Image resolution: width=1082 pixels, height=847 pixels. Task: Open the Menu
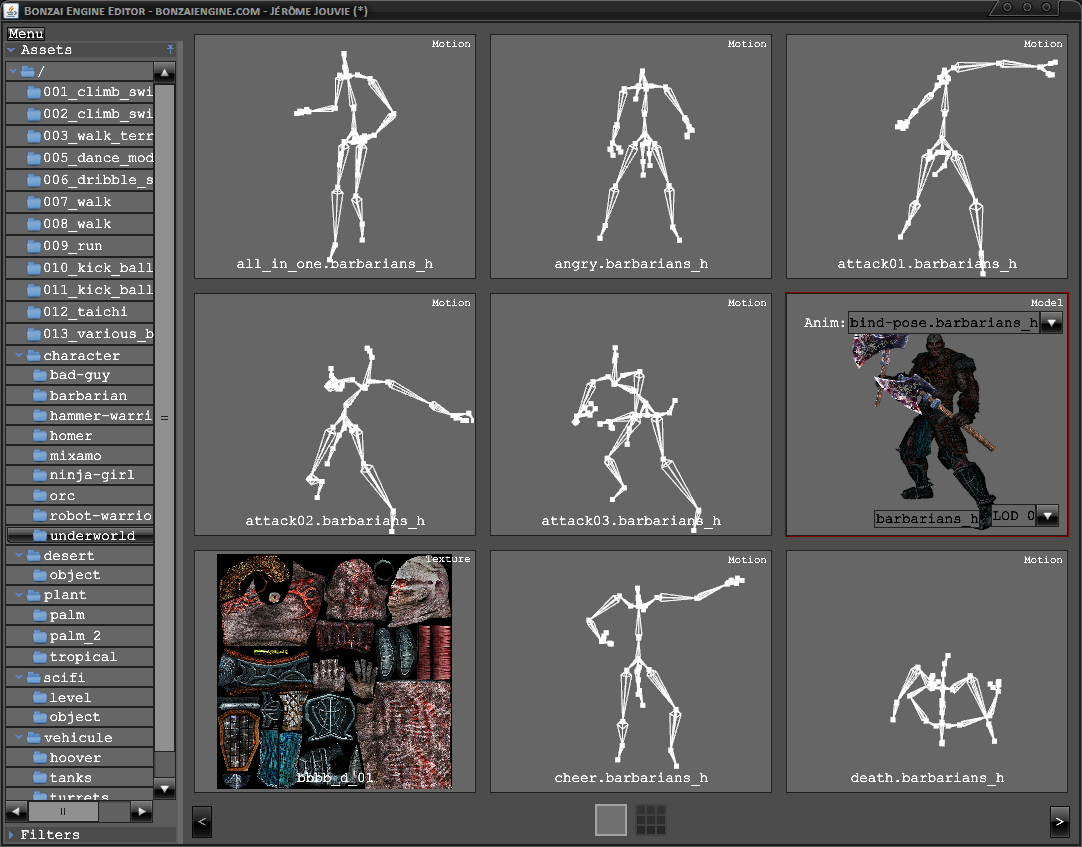click(25, 34)
